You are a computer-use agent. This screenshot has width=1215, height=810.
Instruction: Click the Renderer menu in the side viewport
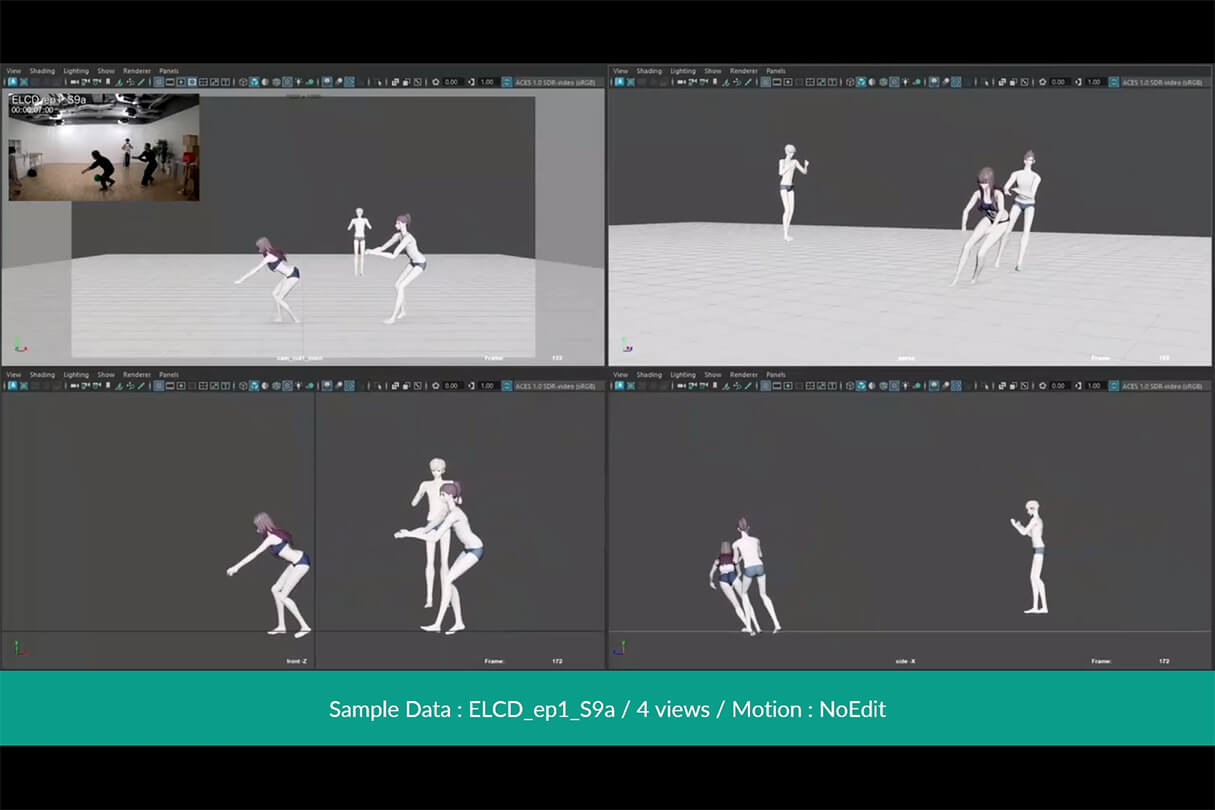point(743,374)
